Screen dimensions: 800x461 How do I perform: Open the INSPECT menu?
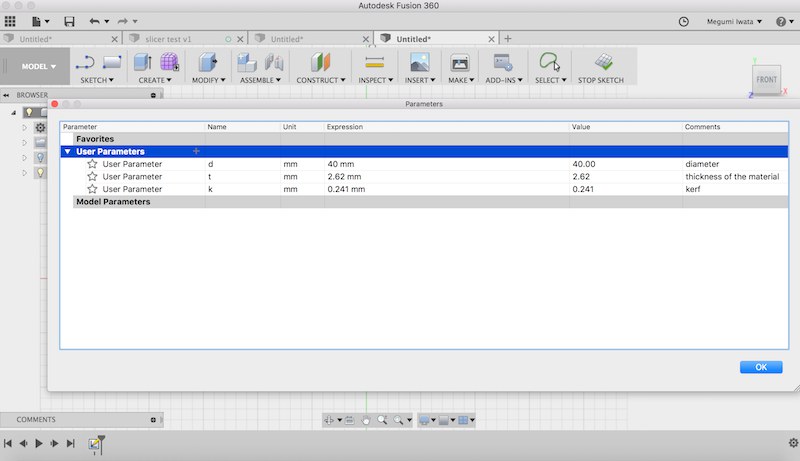376,80
